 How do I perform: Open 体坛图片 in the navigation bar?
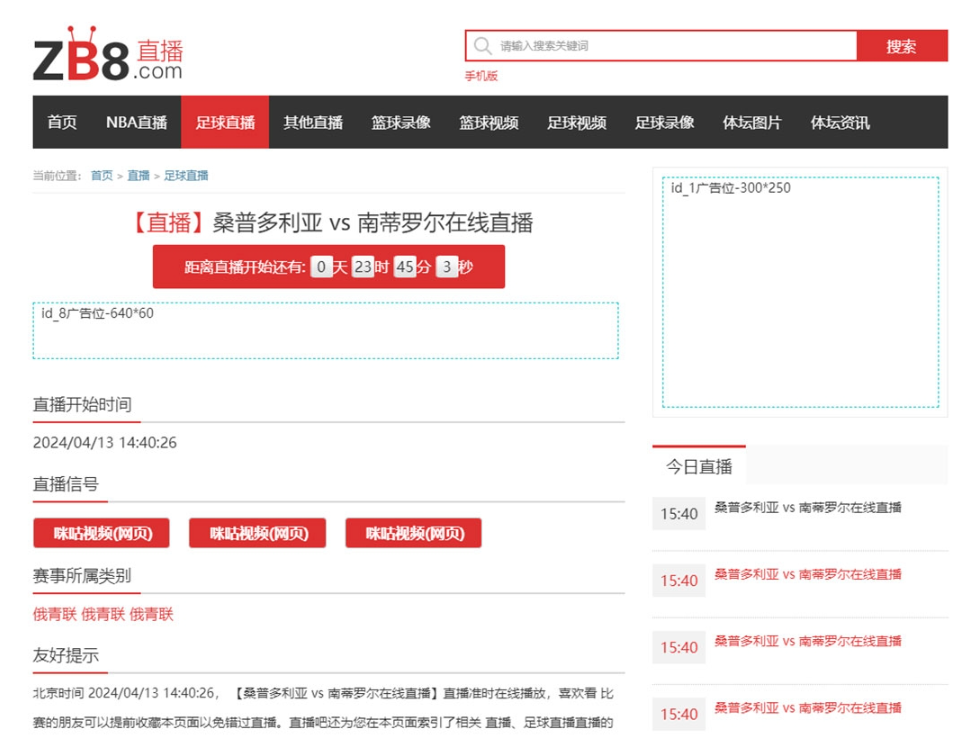[752, 122]
